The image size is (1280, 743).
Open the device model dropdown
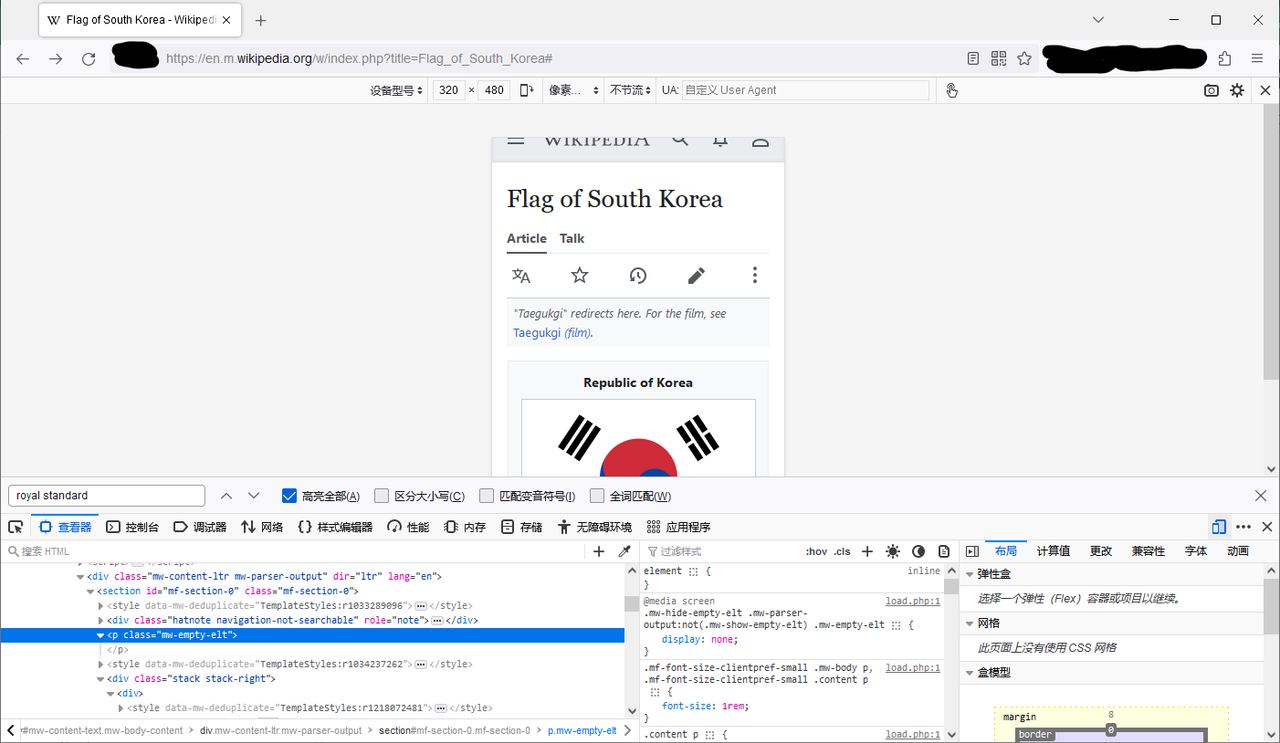[x=396, y=90]
